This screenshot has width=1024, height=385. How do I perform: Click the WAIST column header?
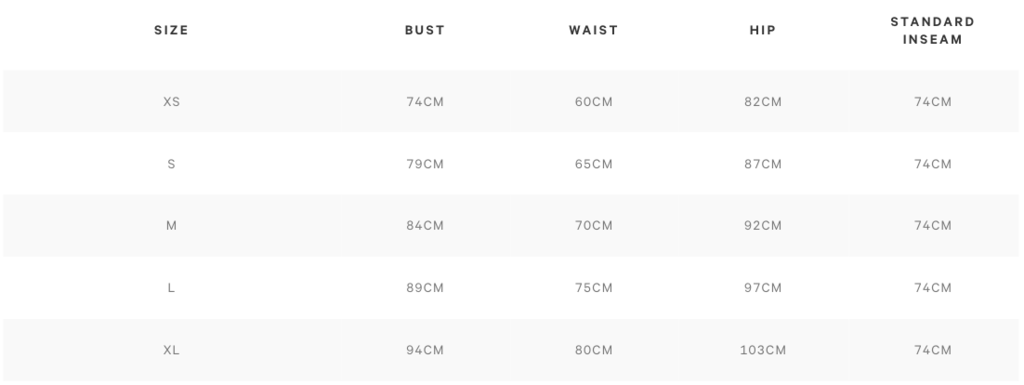point(593,30)
